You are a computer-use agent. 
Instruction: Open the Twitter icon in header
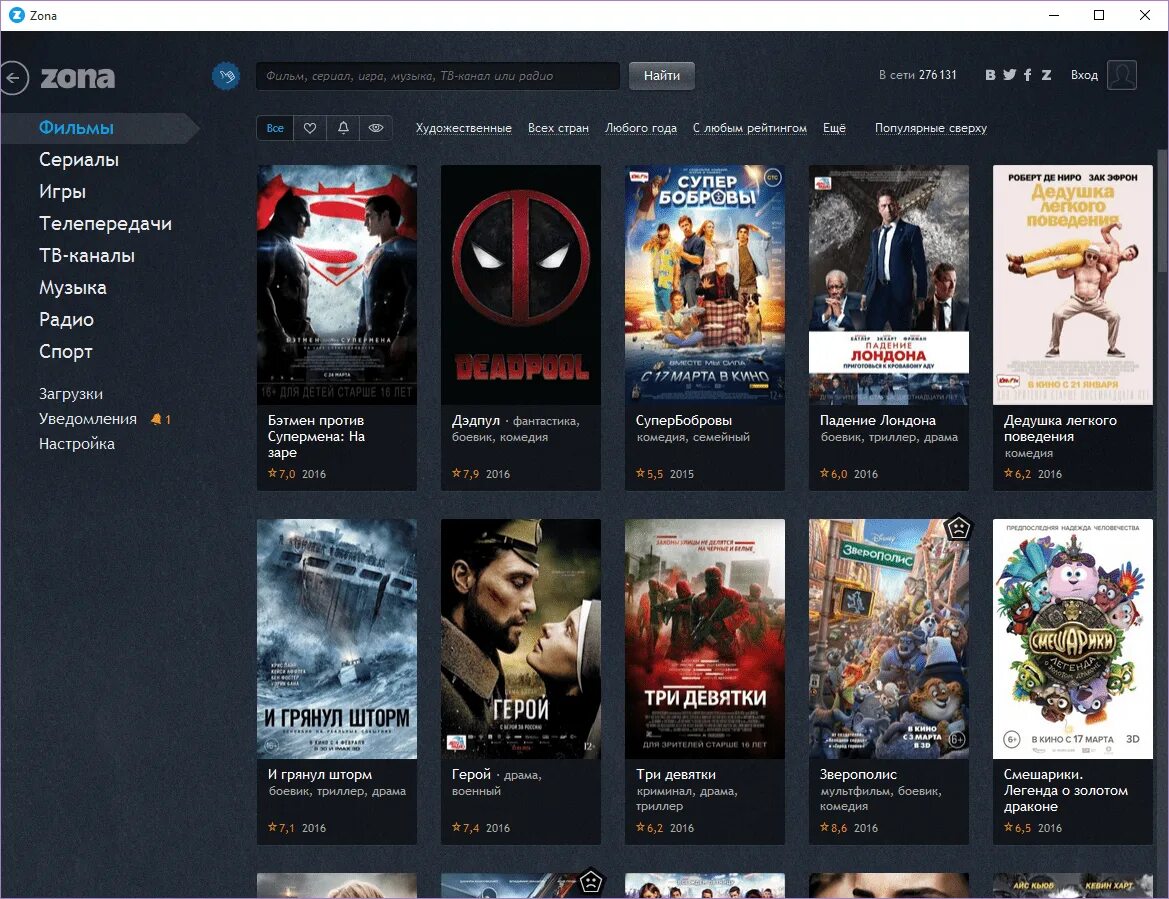tap(1009, 75)
